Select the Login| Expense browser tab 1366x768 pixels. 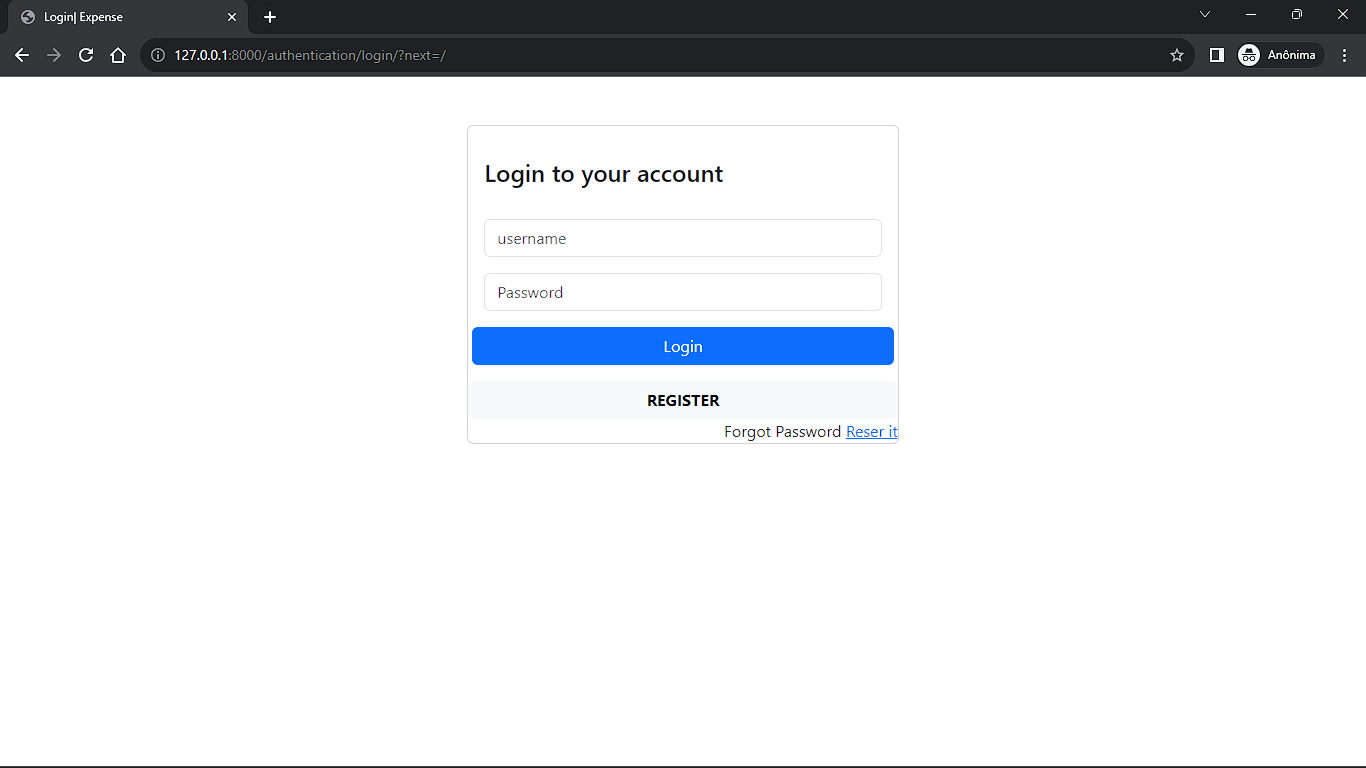[x=128, y=17]
